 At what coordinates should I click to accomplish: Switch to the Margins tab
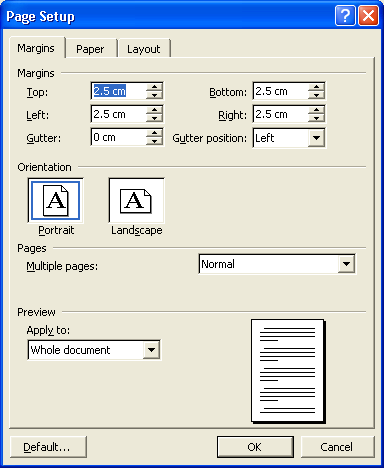(36, 48)
